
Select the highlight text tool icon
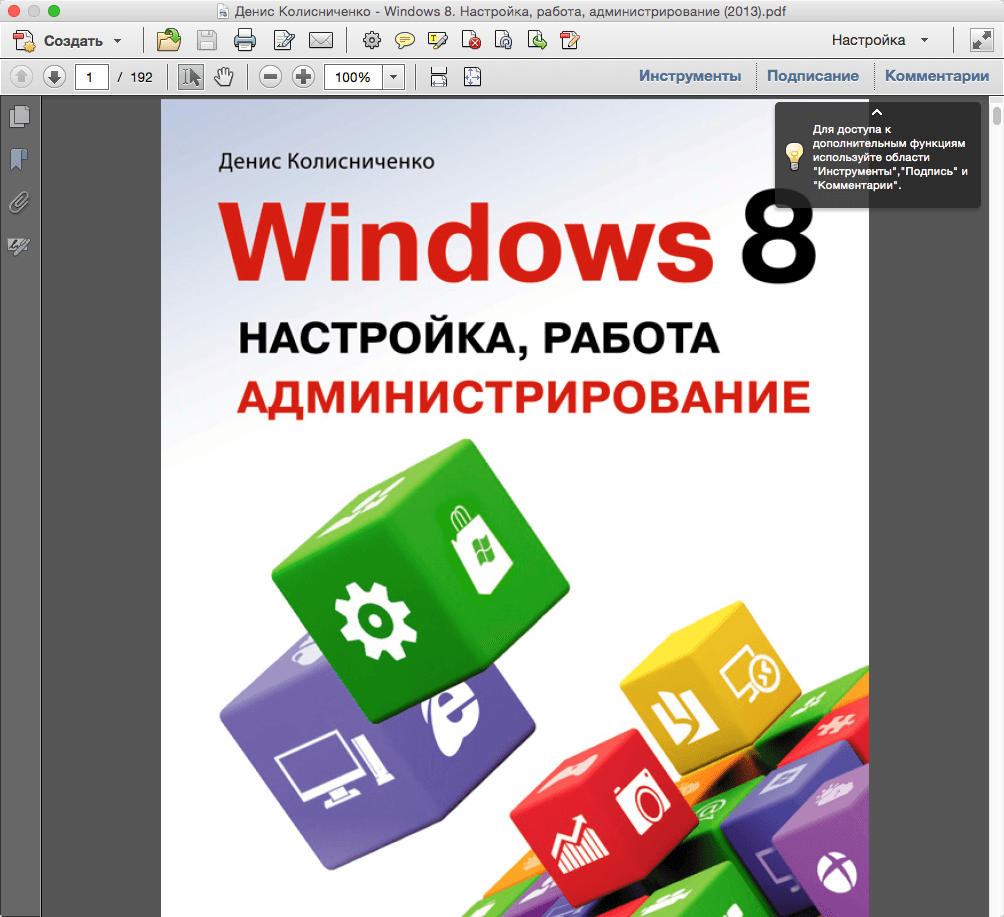coord(437,40)
